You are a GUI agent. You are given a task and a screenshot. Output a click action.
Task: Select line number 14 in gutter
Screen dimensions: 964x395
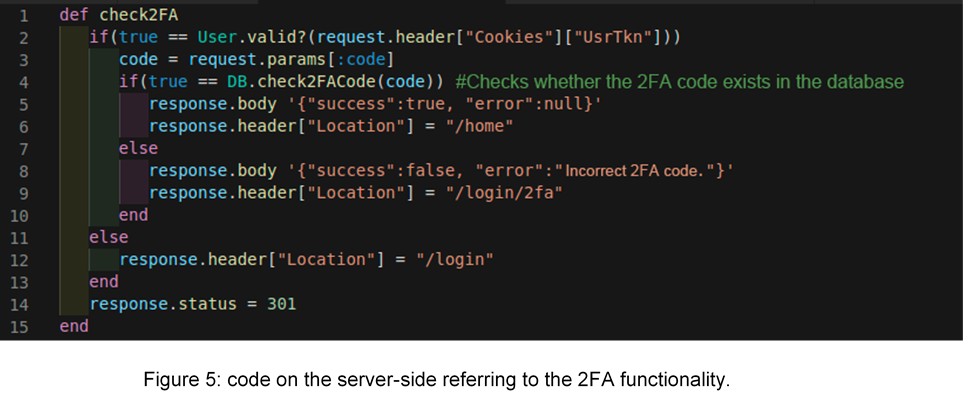tap(19, 304)
